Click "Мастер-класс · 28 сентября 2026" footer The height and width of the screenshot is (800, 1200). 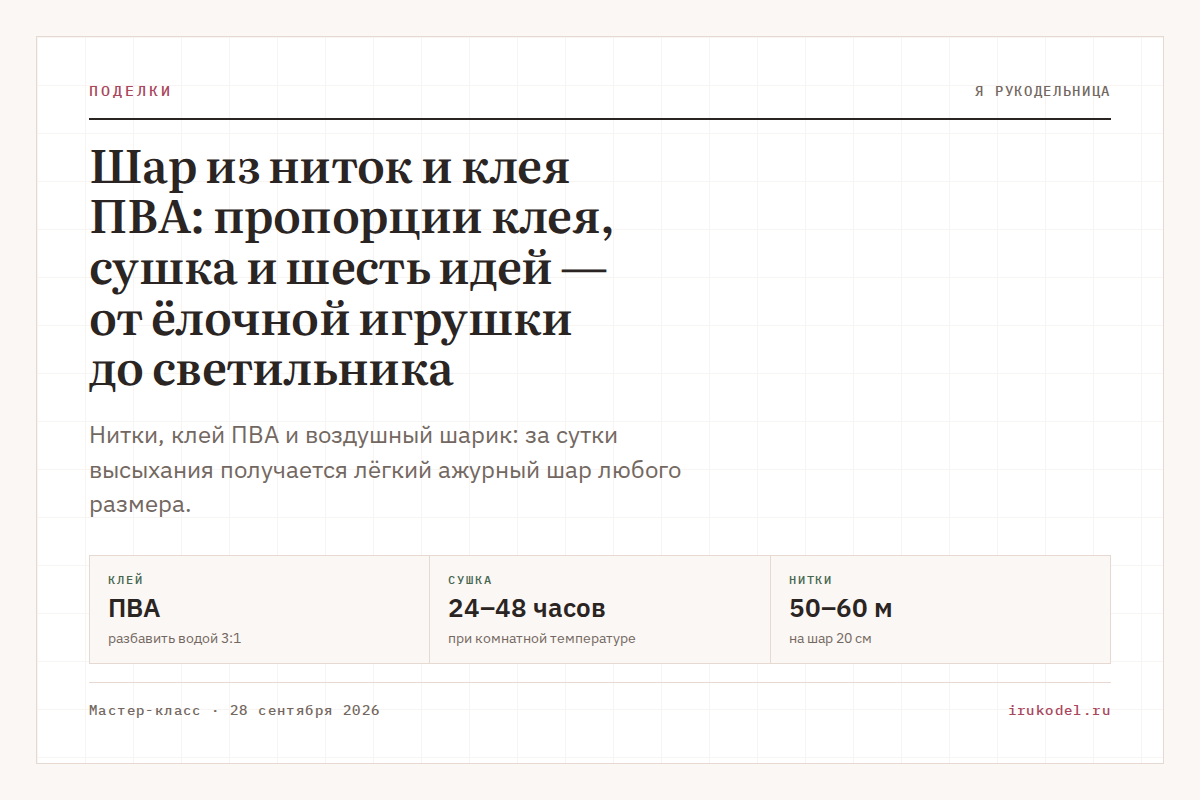[x=234, y=711]
